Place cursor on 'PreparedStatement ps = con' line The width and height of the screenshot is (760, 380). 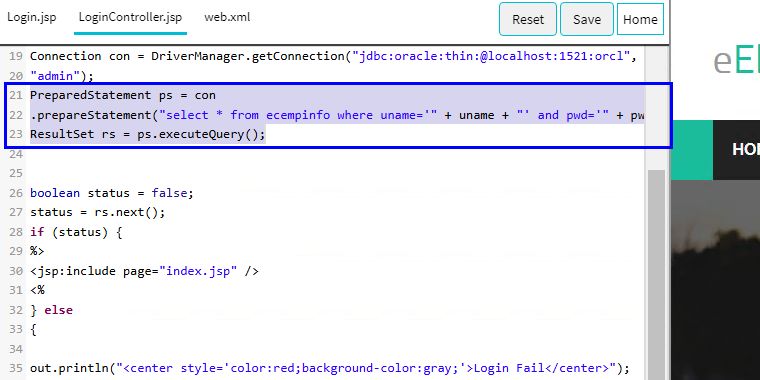pyautogui.click(x=123, y=95)
